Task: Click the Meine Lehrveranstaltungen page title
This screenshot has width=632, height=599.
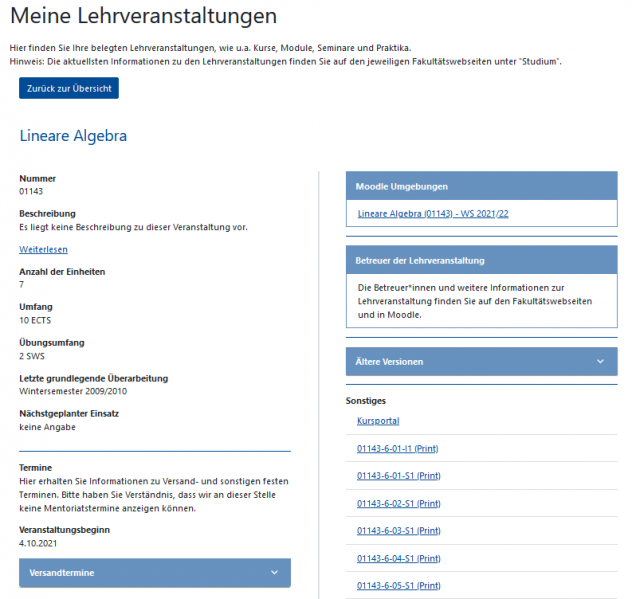Action: 143,17
